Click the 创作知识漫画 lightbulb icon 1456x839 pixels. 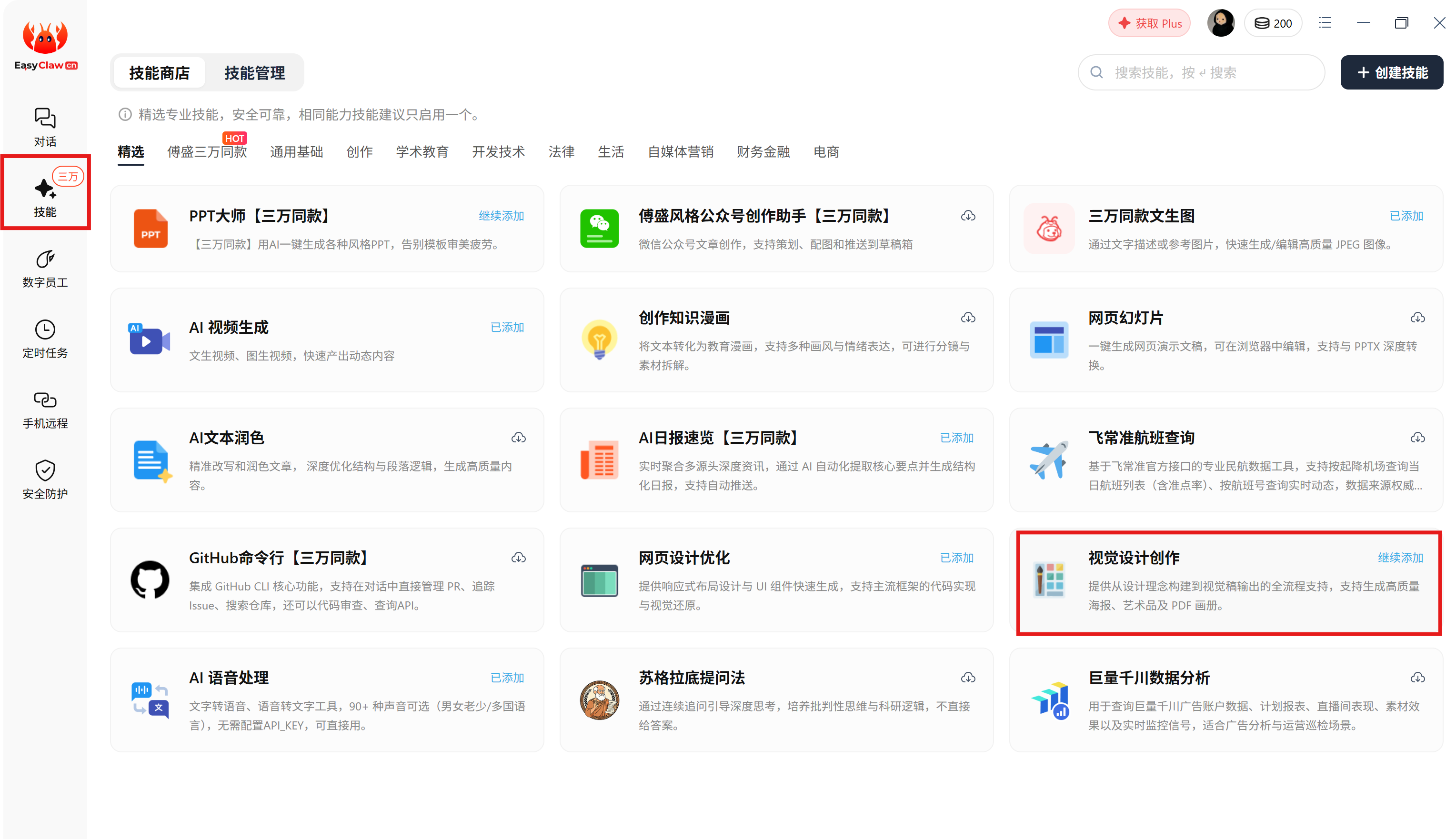(600, 340)
